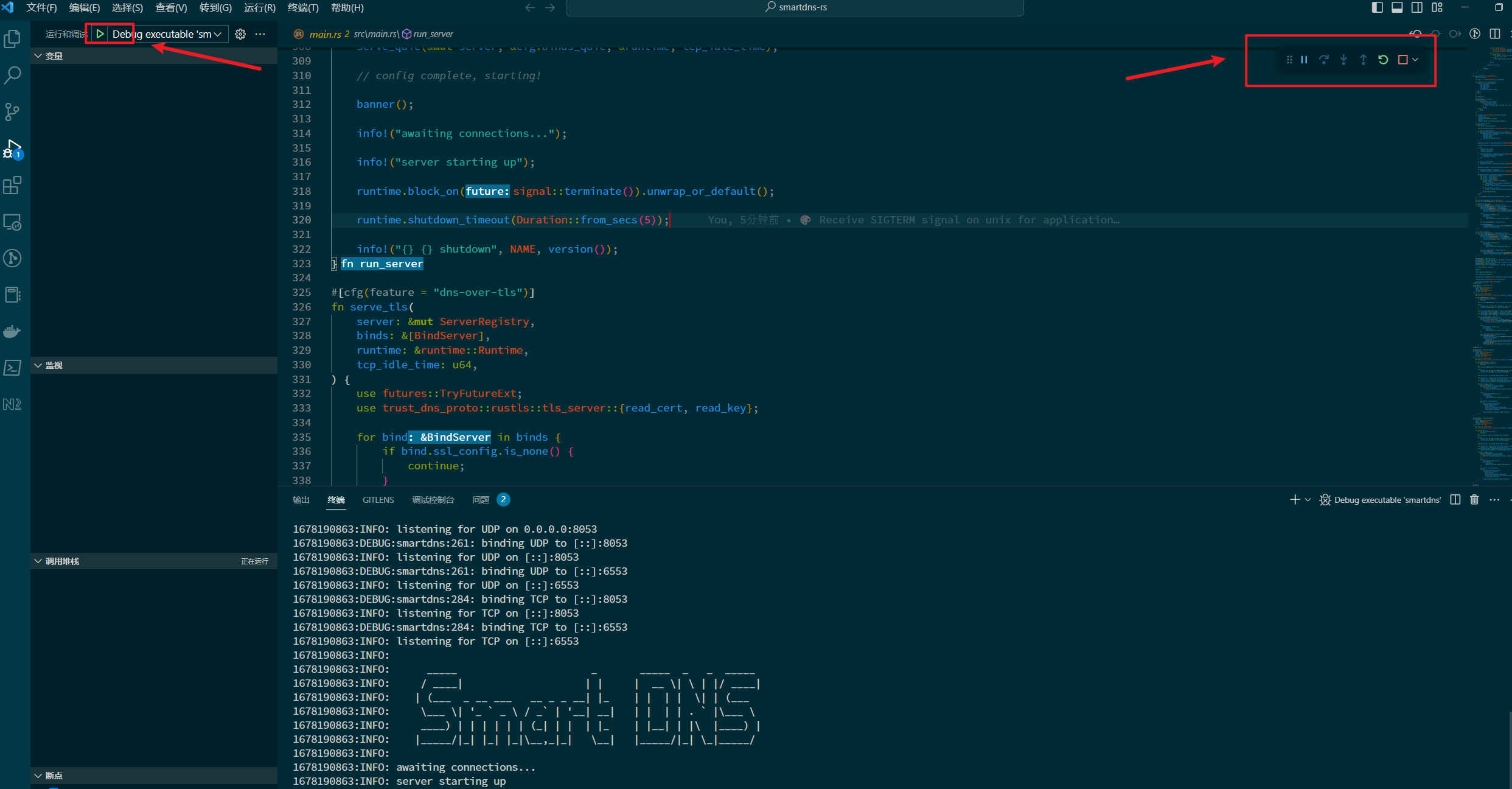The image size is (1512, 789).
Task: Pause the running debug session
Action: coord(1303,59)
